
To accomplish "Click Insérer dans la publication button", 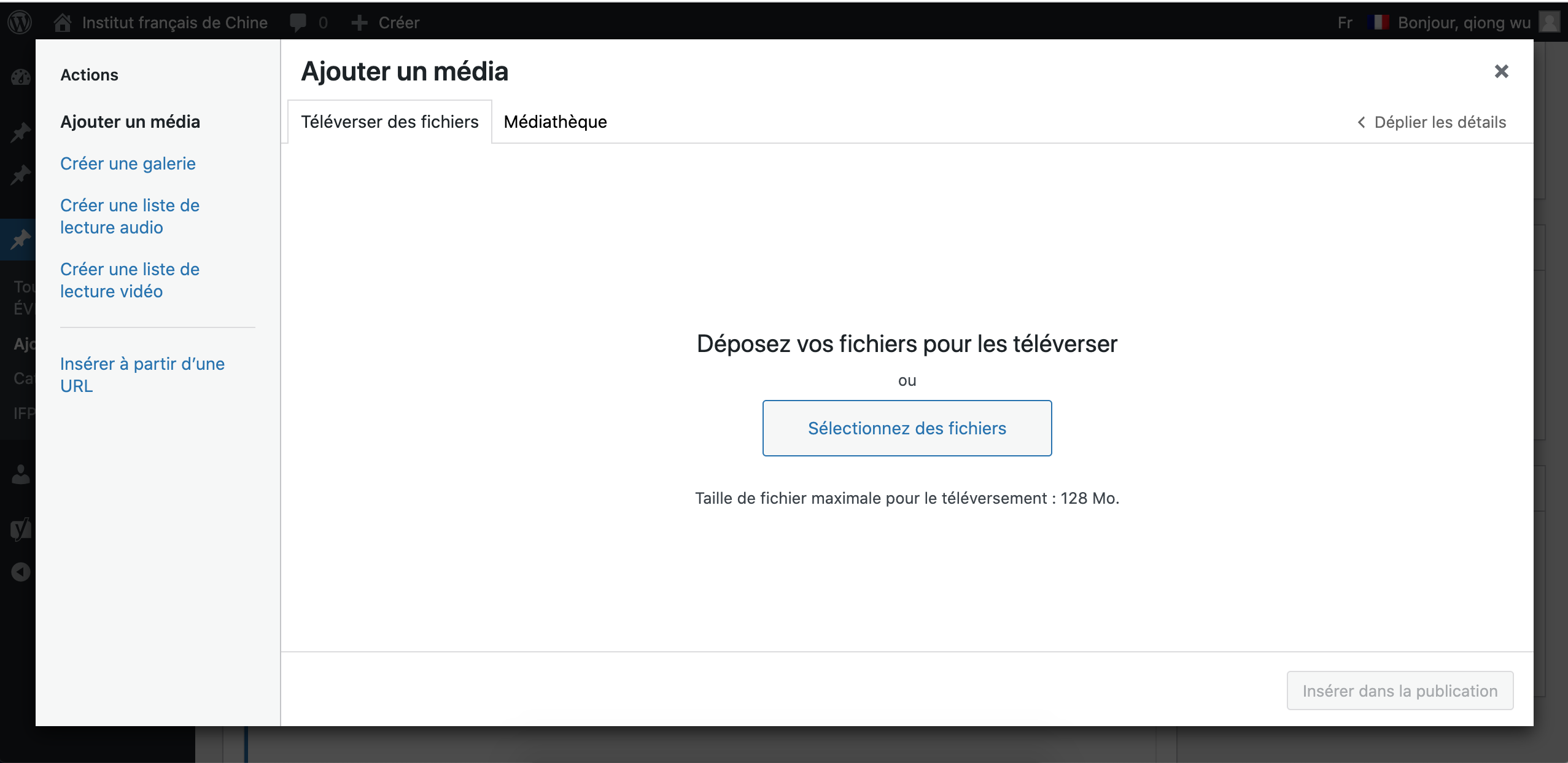I will pos(1400,691).
